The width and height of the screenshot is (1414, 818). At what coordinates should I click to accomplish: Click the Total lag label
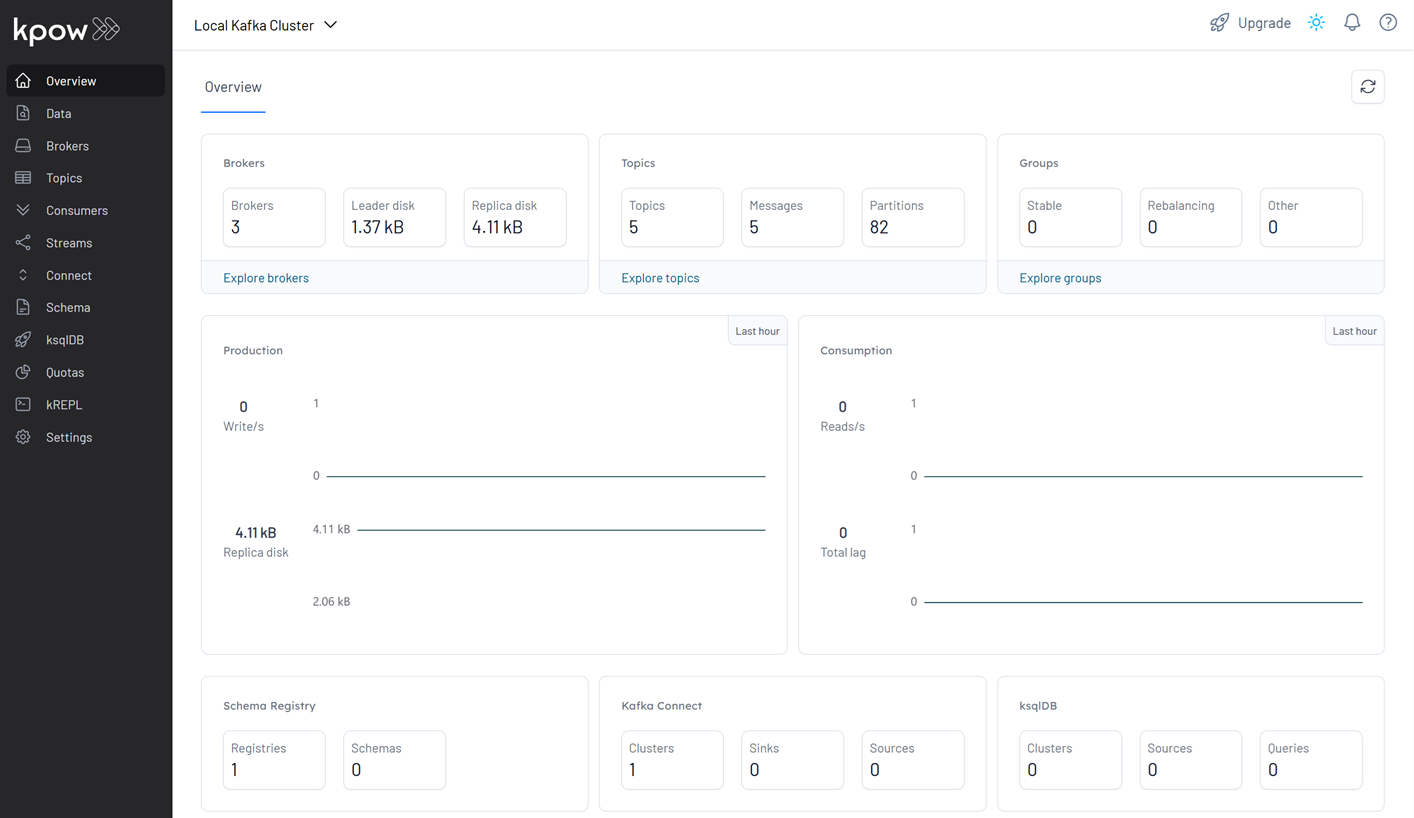(x=843, y=552)
